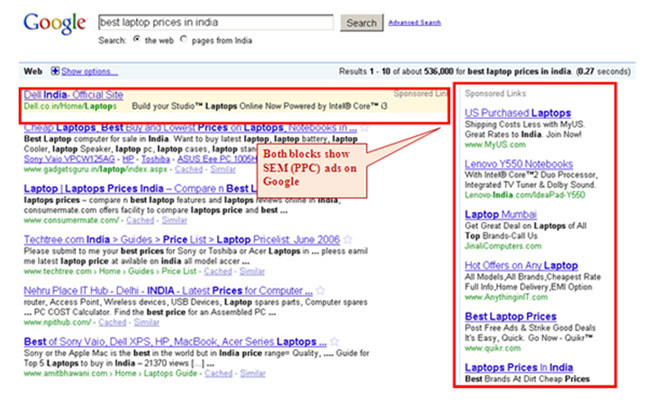Star the Techtree.com India result
This screenshot has width=650, height=404.
348,239
